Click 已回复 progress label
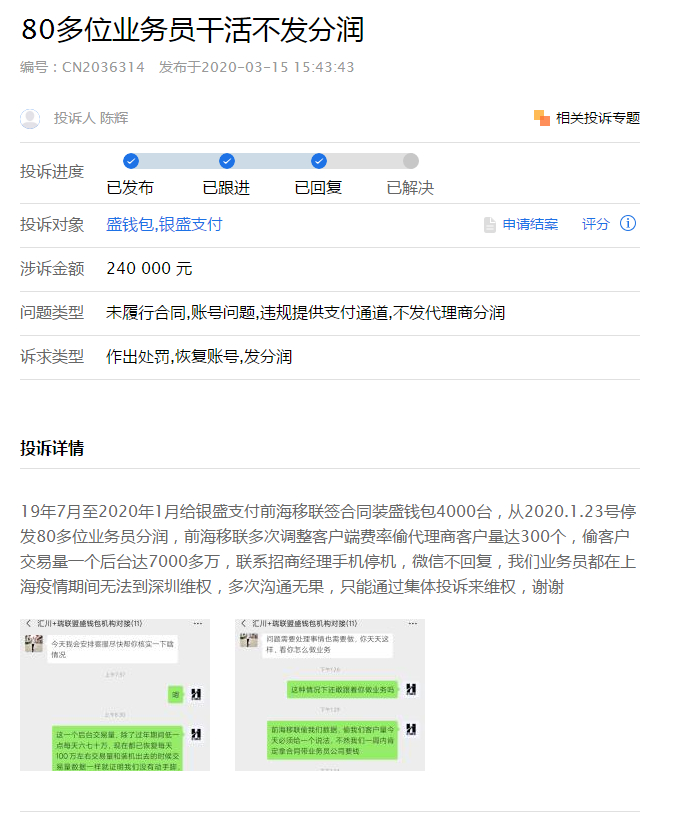699x815 pixels. [x=318, y=188]
